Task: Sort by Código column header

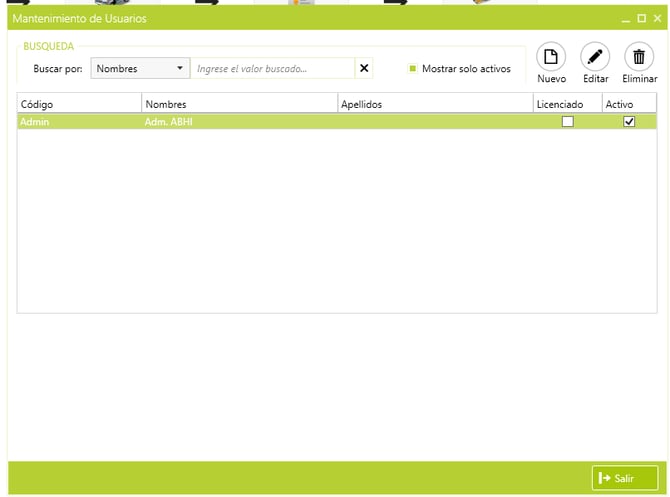Action: (x=79, y=104)
